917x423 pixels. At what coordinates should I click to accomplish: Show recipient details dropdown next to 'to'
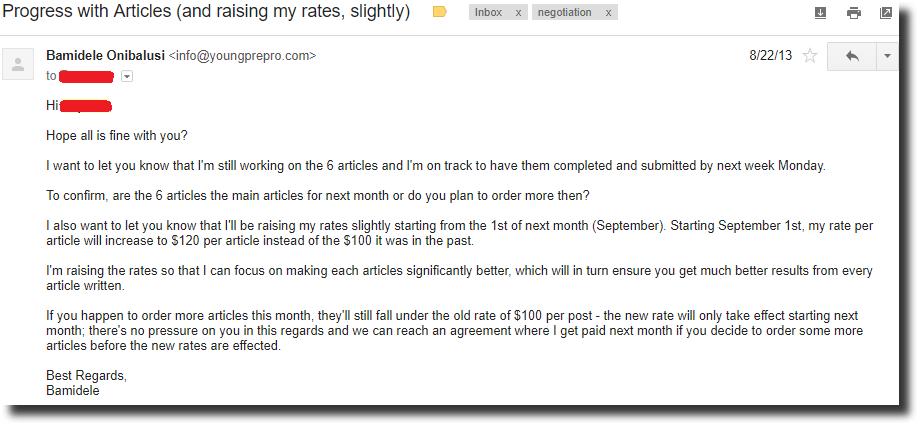coord(127,76)
